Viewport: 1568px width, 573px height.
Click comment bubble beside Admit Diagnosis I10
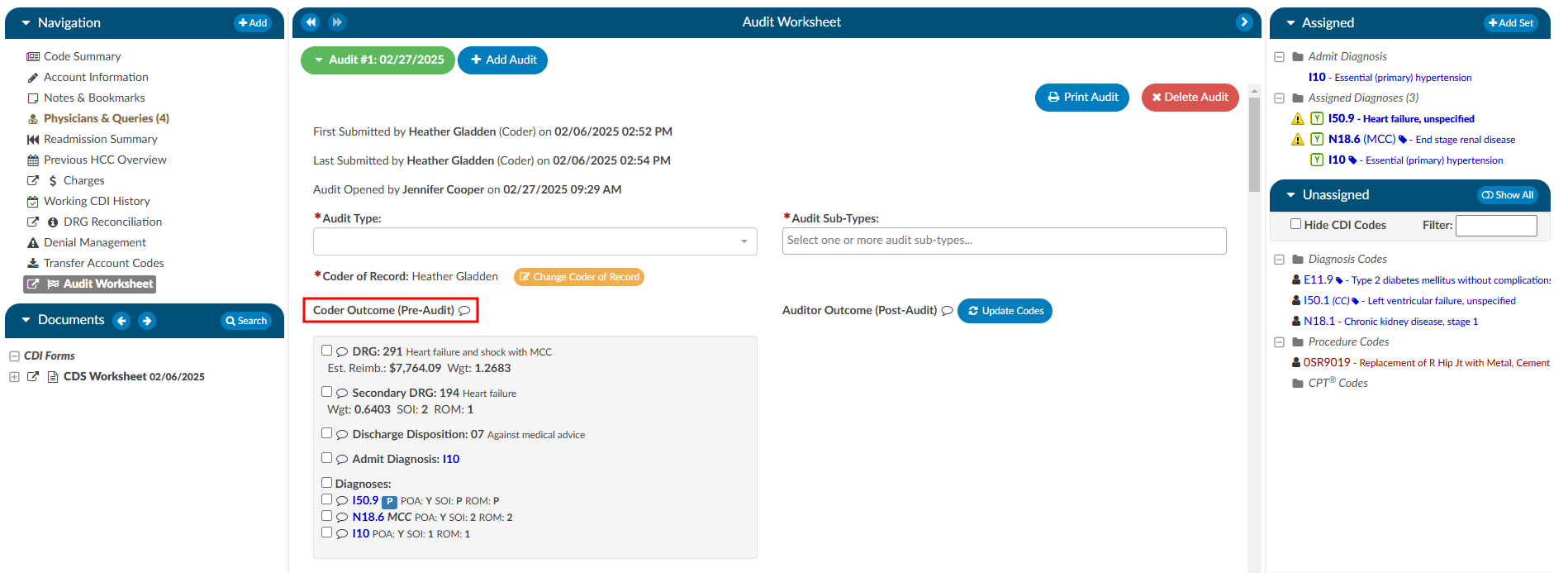pos(342,460)
